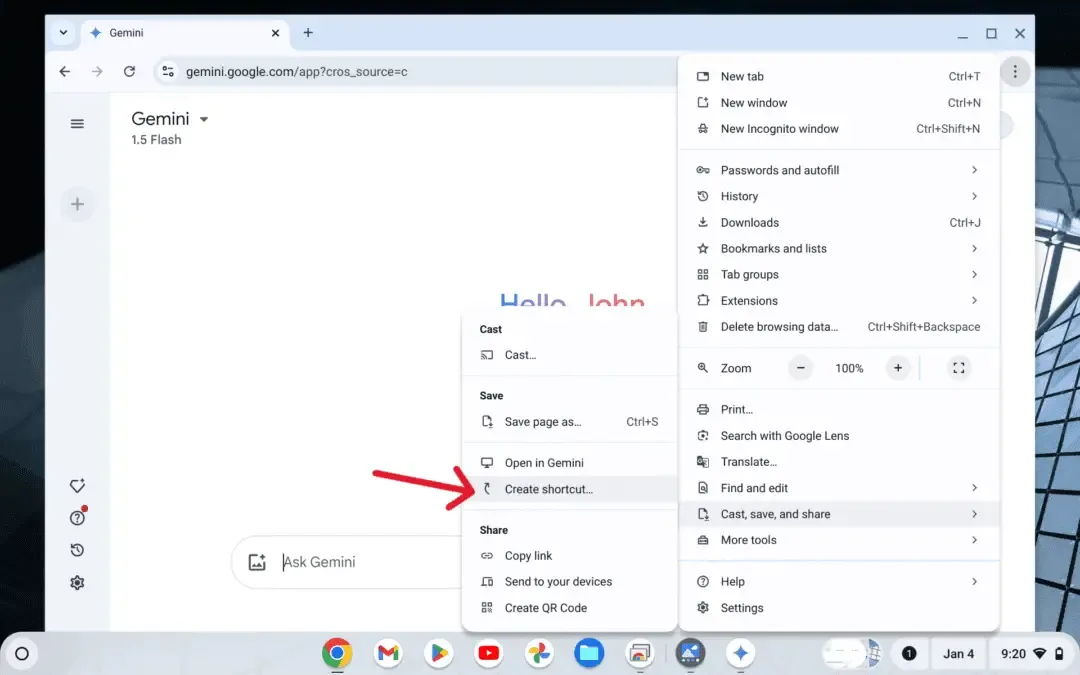Expand Passwords and autofill submenu
Screen dimensions: 1080x675
pyautogui.click(x=839, y=170)
